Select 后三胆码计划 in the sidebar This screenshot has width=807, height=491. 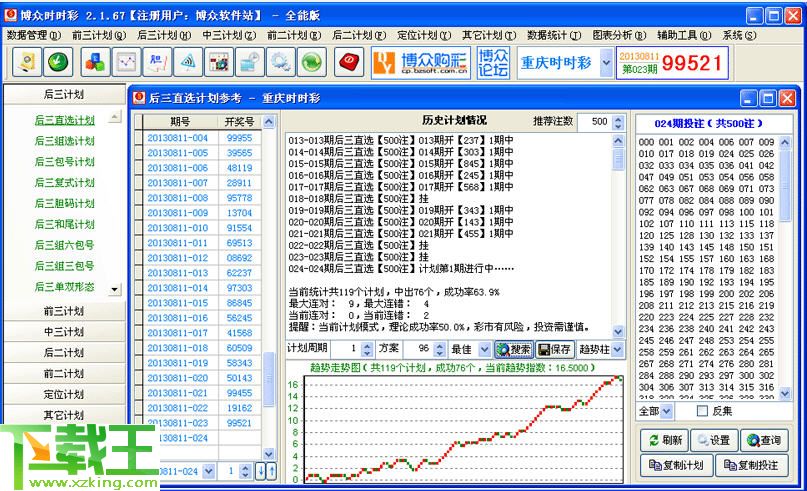pos(65,203)
